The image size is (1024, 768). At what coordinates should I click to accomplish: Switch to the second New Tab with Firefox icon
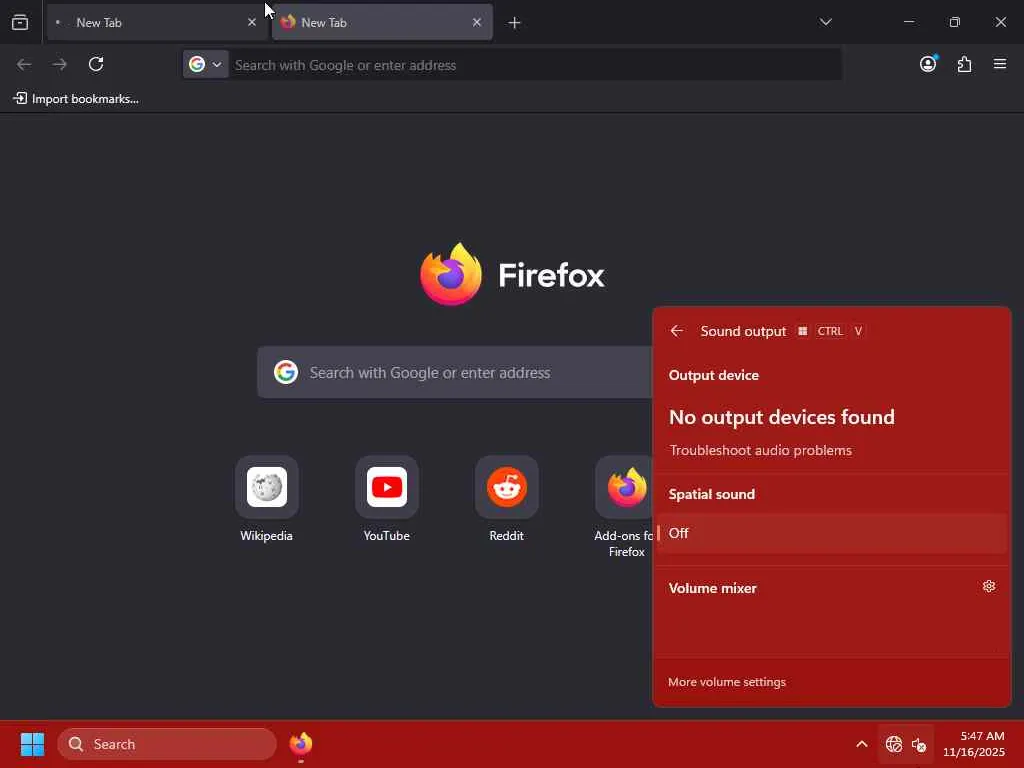pos(382,22)
